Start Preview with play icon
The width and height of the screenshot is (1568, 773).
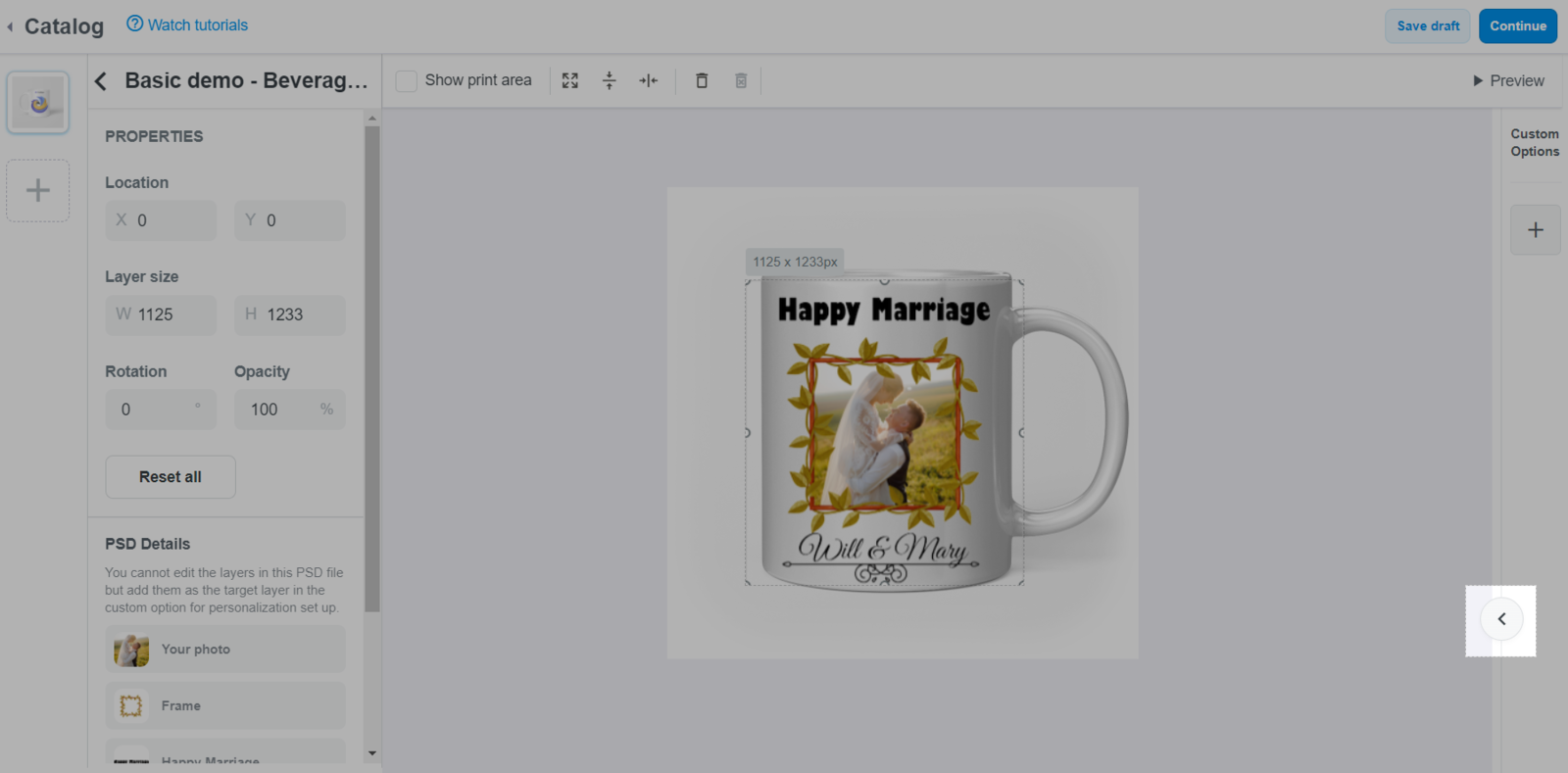coord(1508,80)
